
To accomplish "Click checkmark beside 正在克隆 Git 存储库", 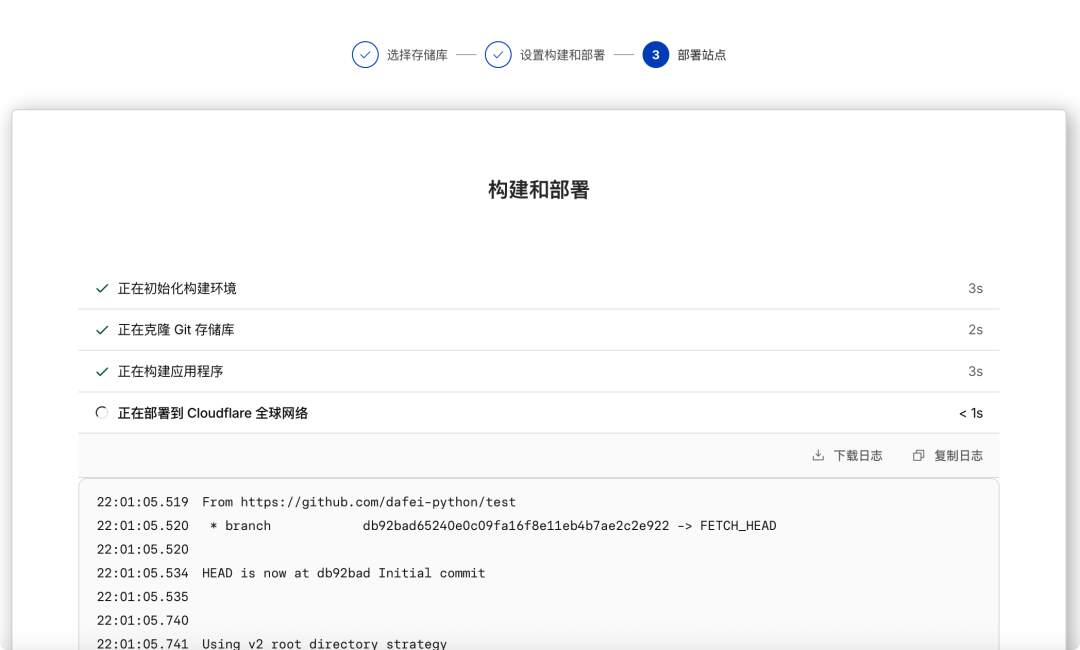I will pos(102,330).
